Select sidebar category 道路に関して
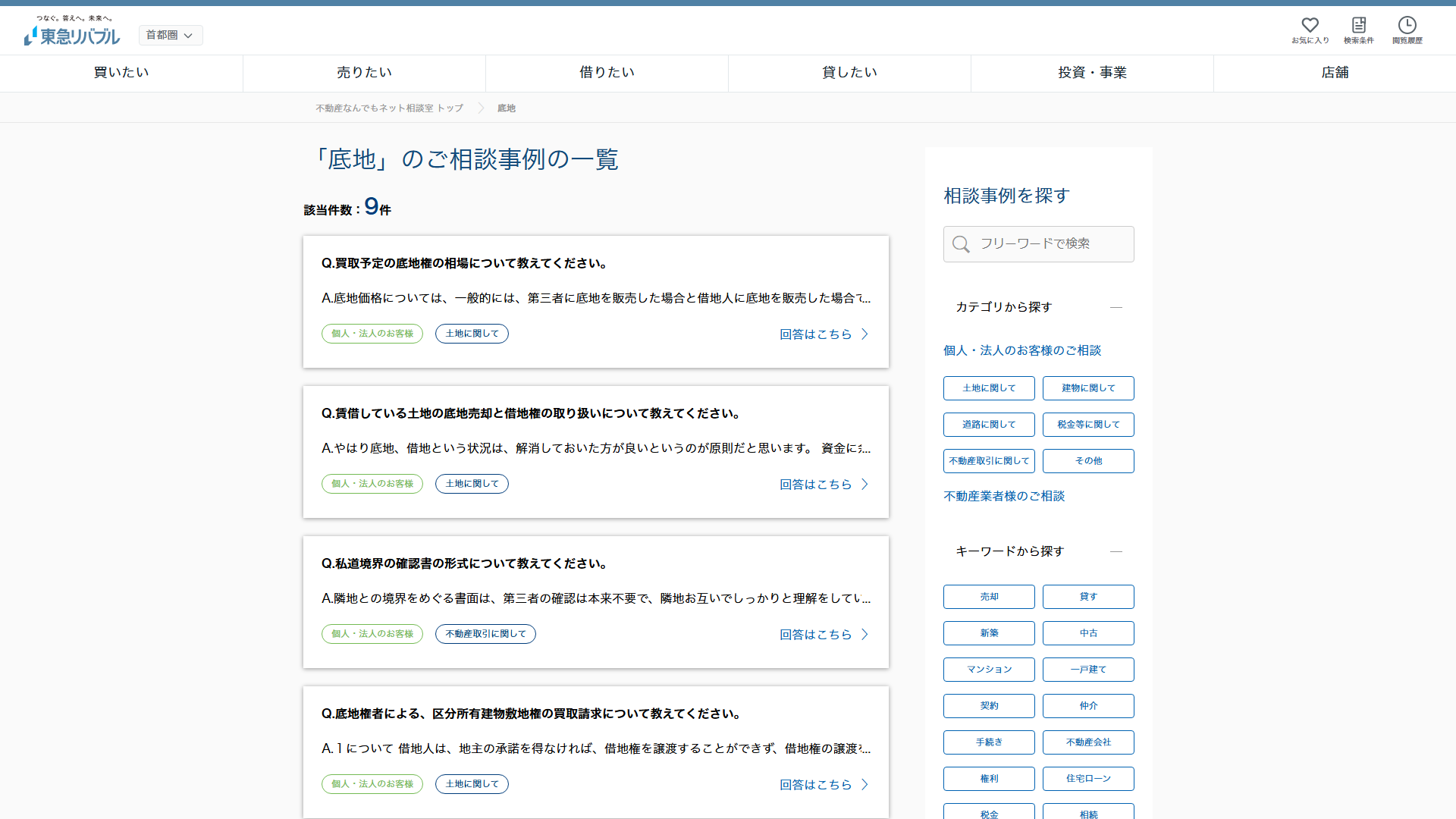Screen dimensions: 1456x819 point(989,425)
